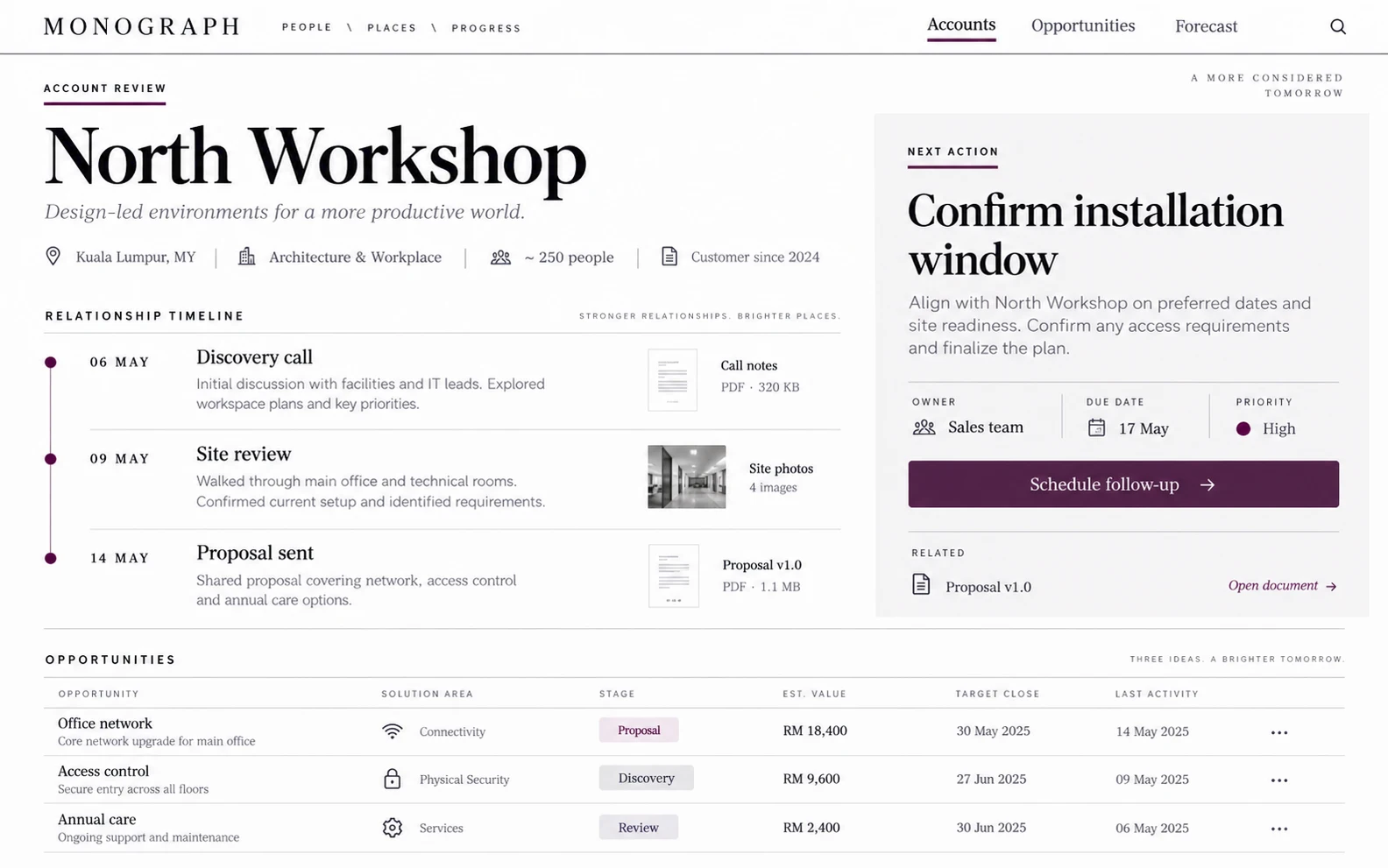The height and width of the screenshot is (868, 1388).
Task: Open more options for Office network row
Action: [1279, 732]
